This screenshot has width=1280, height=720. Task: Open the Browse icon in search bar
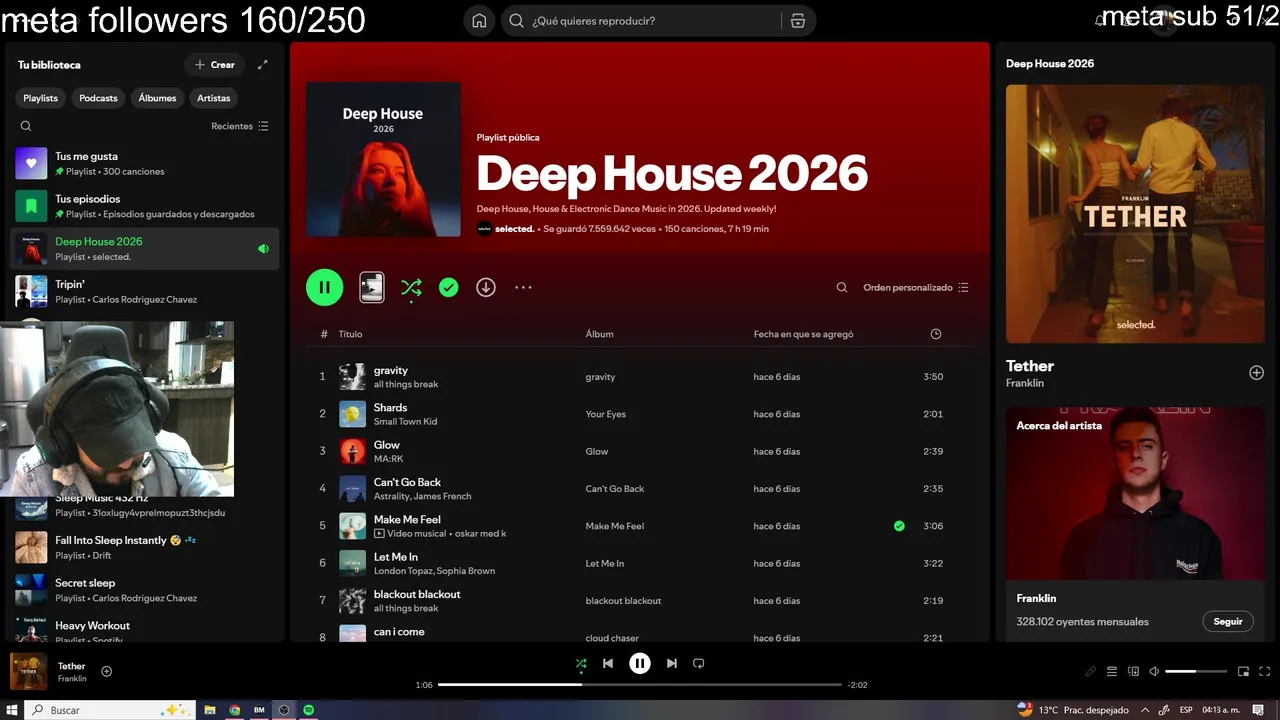797,21
